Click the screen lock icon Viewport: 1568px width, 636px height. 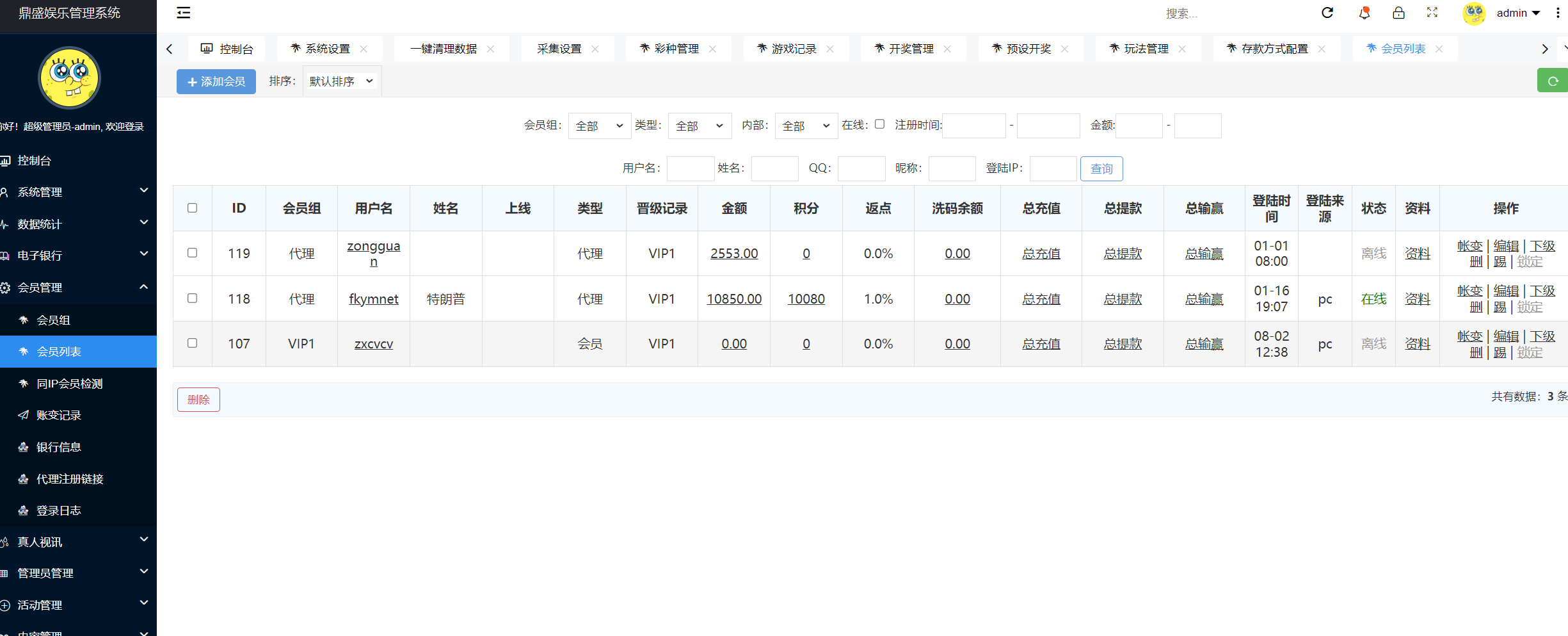click(1399, 13)
